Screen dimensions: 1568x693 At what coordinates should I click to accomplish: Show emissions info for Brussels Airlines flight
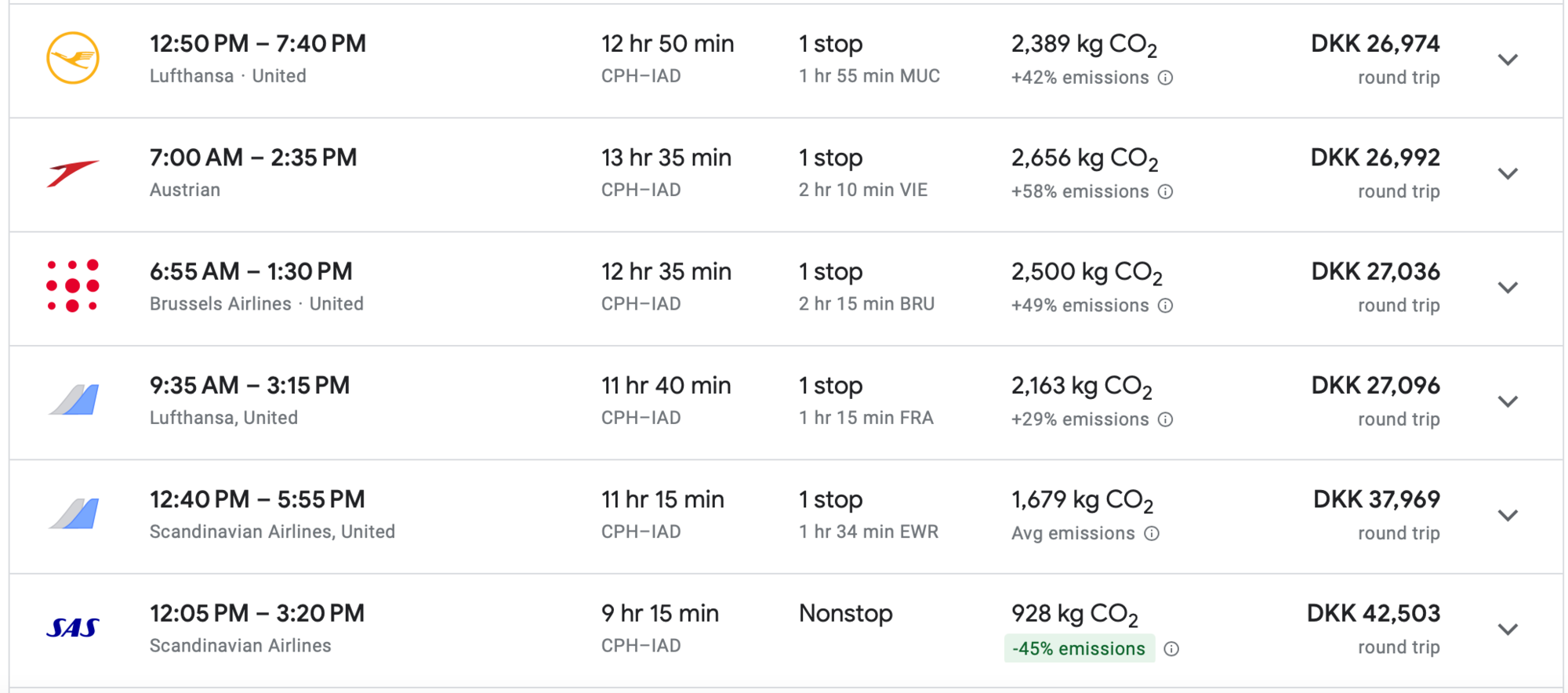[1166, 305]
